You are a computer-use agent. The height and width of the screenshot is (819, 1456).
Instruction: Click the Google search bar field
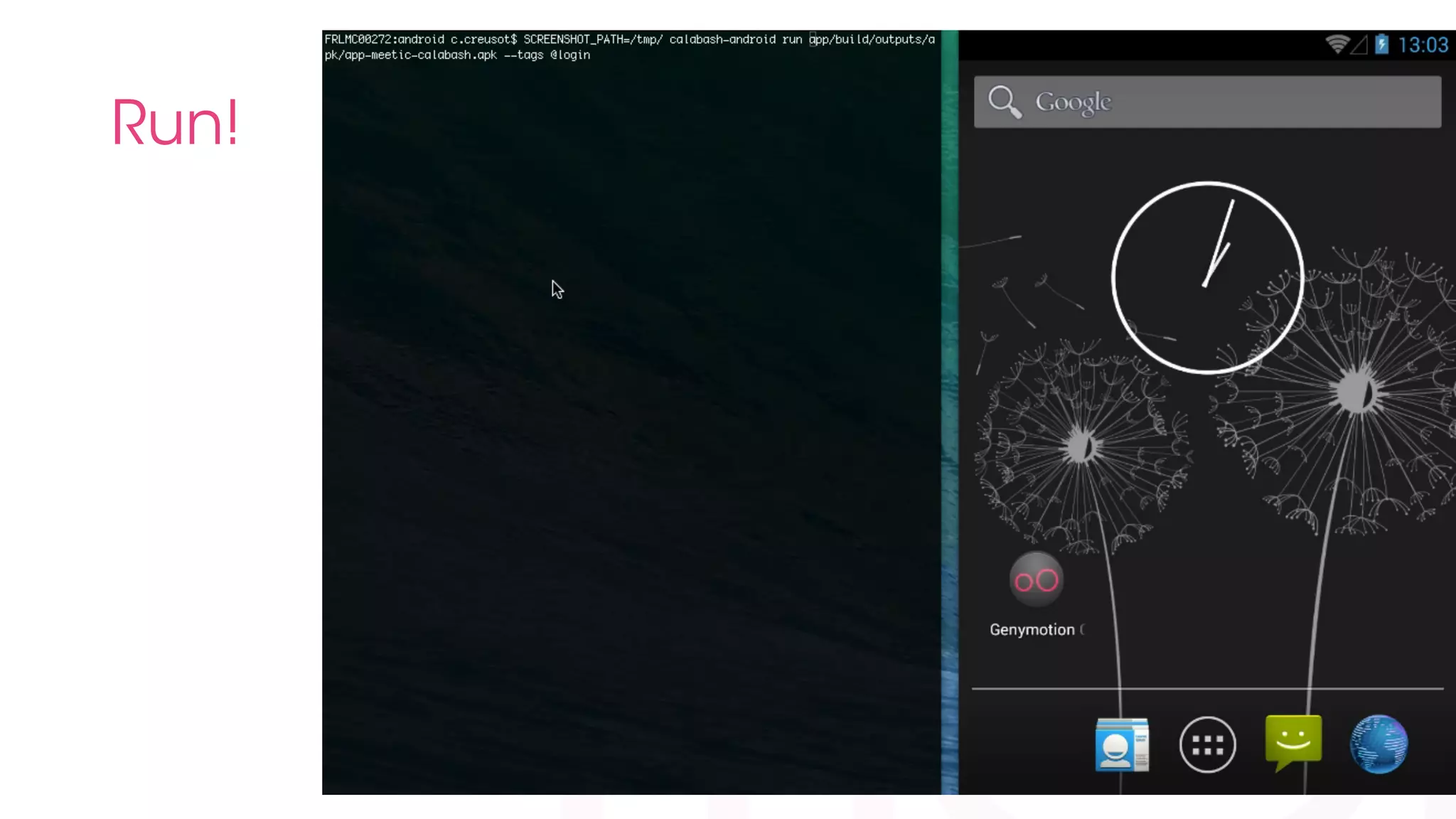(1237, 102)
